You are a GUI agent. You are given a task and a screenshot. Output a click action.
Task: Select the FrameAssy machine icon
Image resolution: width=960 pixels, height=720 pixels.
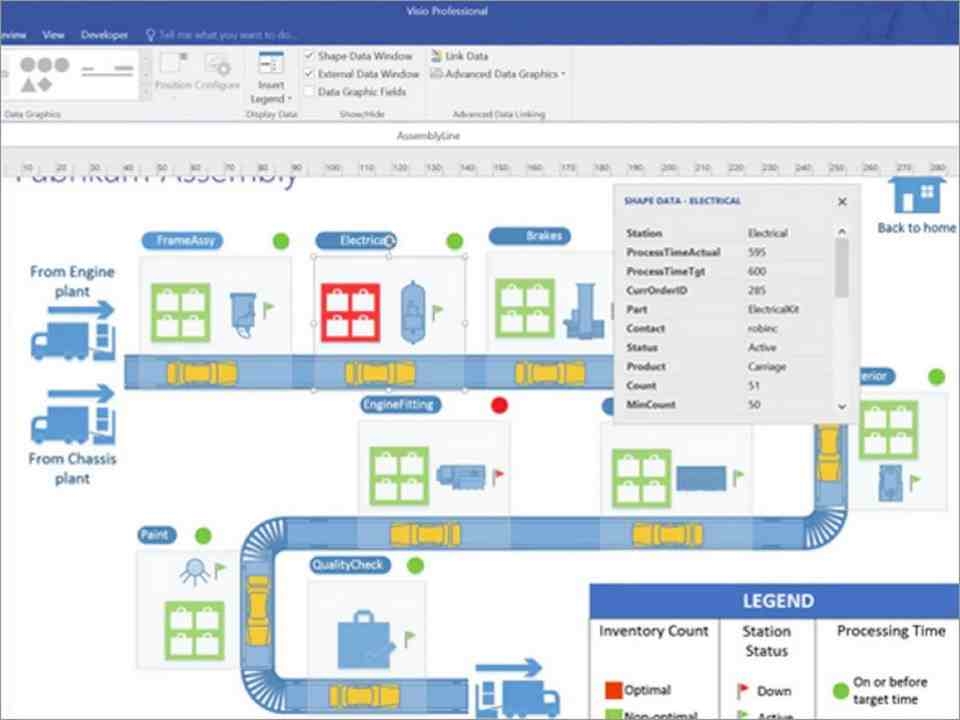click(242, 314)
